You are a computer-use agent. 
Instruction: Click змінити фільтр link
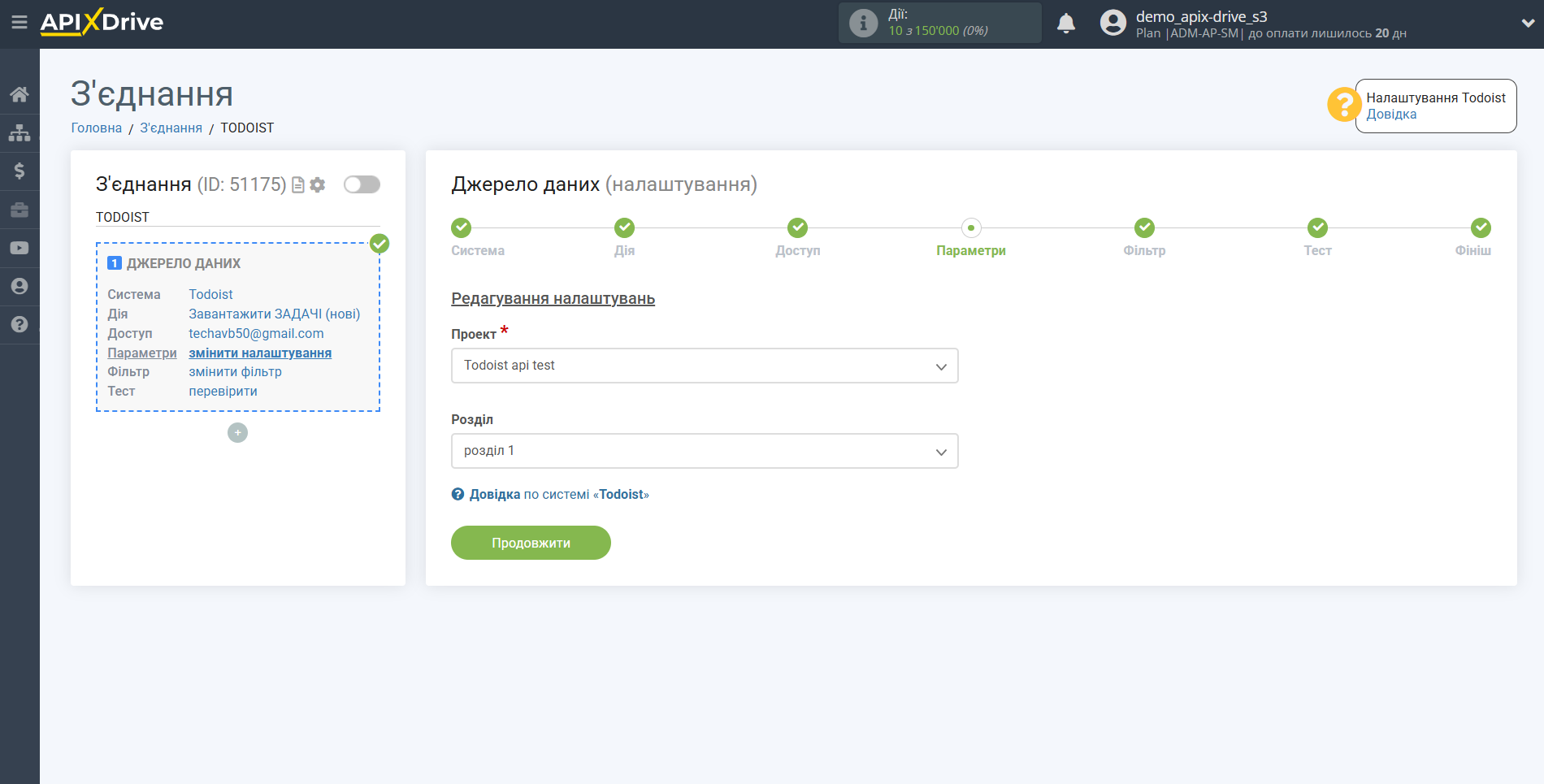coord(235,371)
